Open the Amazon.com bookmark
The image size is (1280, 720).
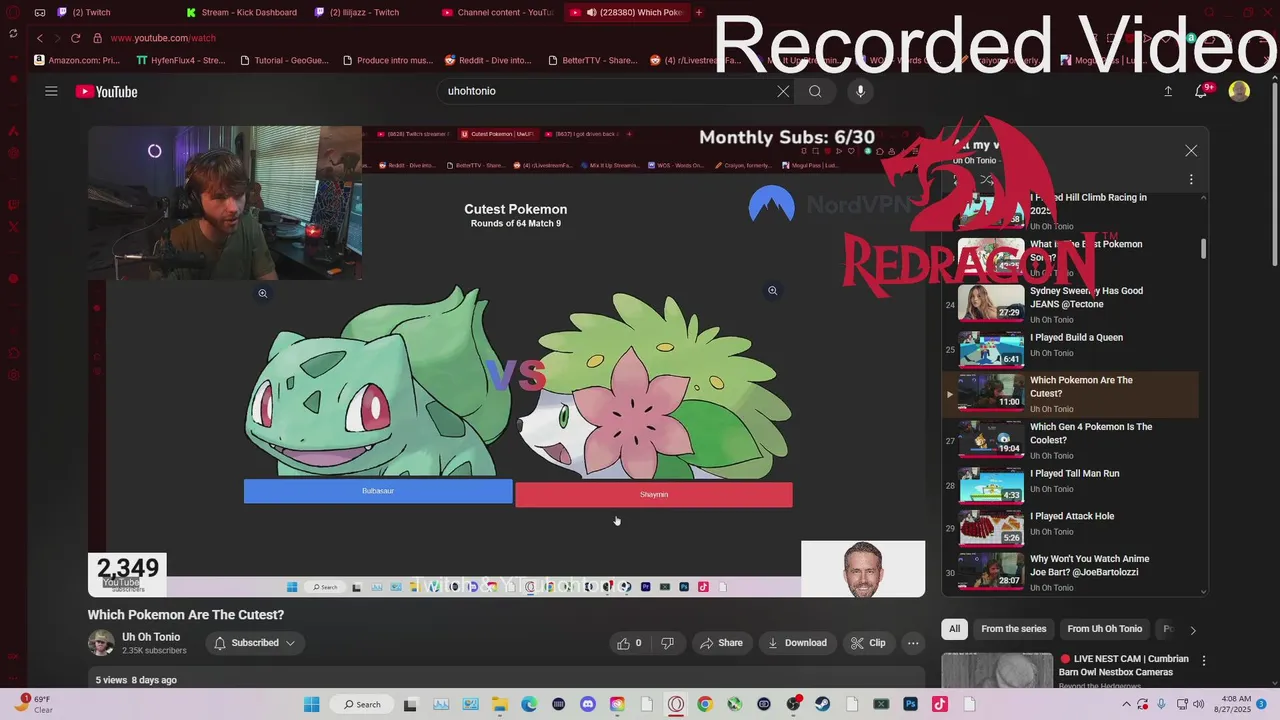coord(77,60)
